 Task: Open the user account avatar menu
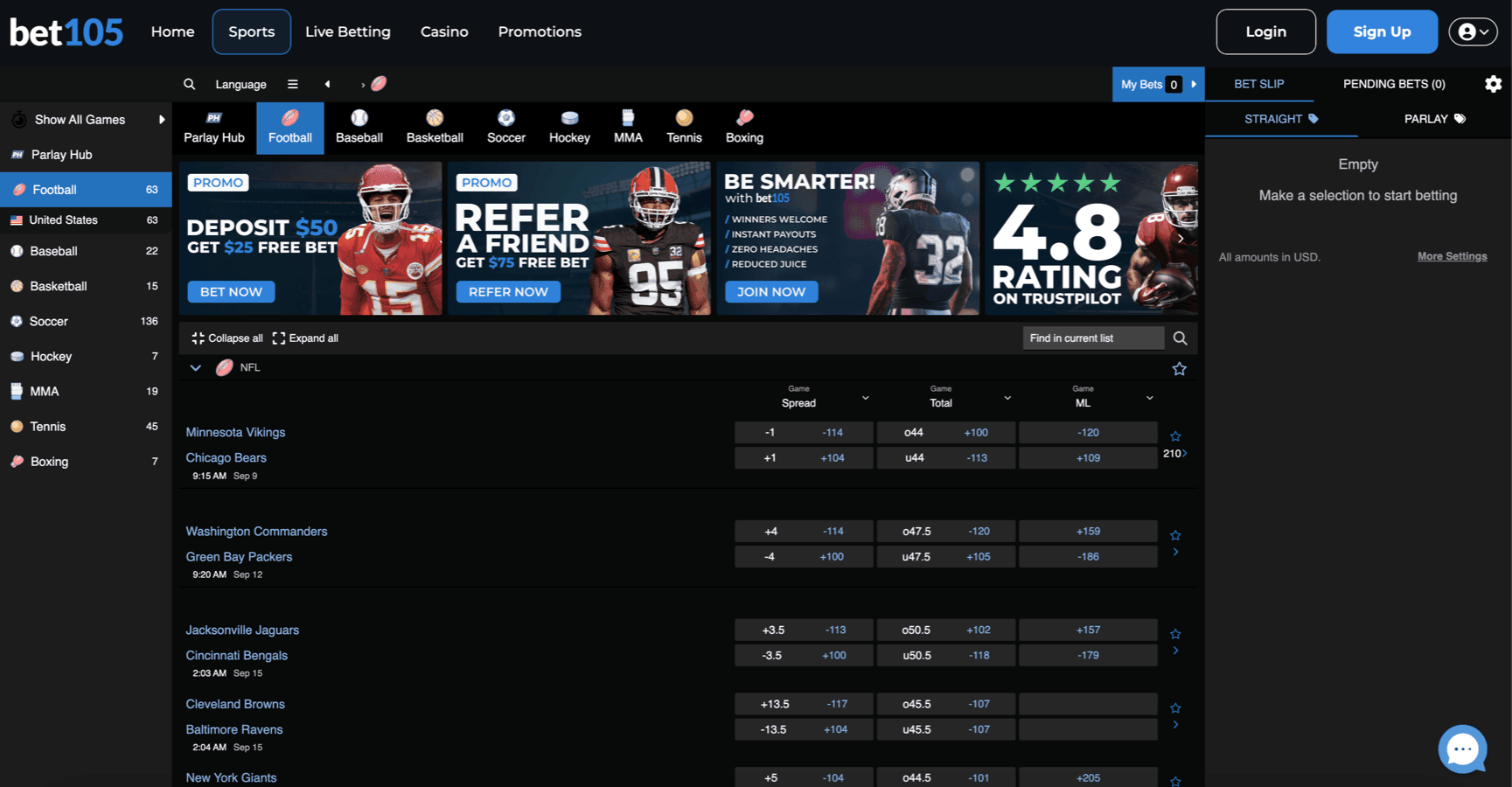pos(1473,31)
